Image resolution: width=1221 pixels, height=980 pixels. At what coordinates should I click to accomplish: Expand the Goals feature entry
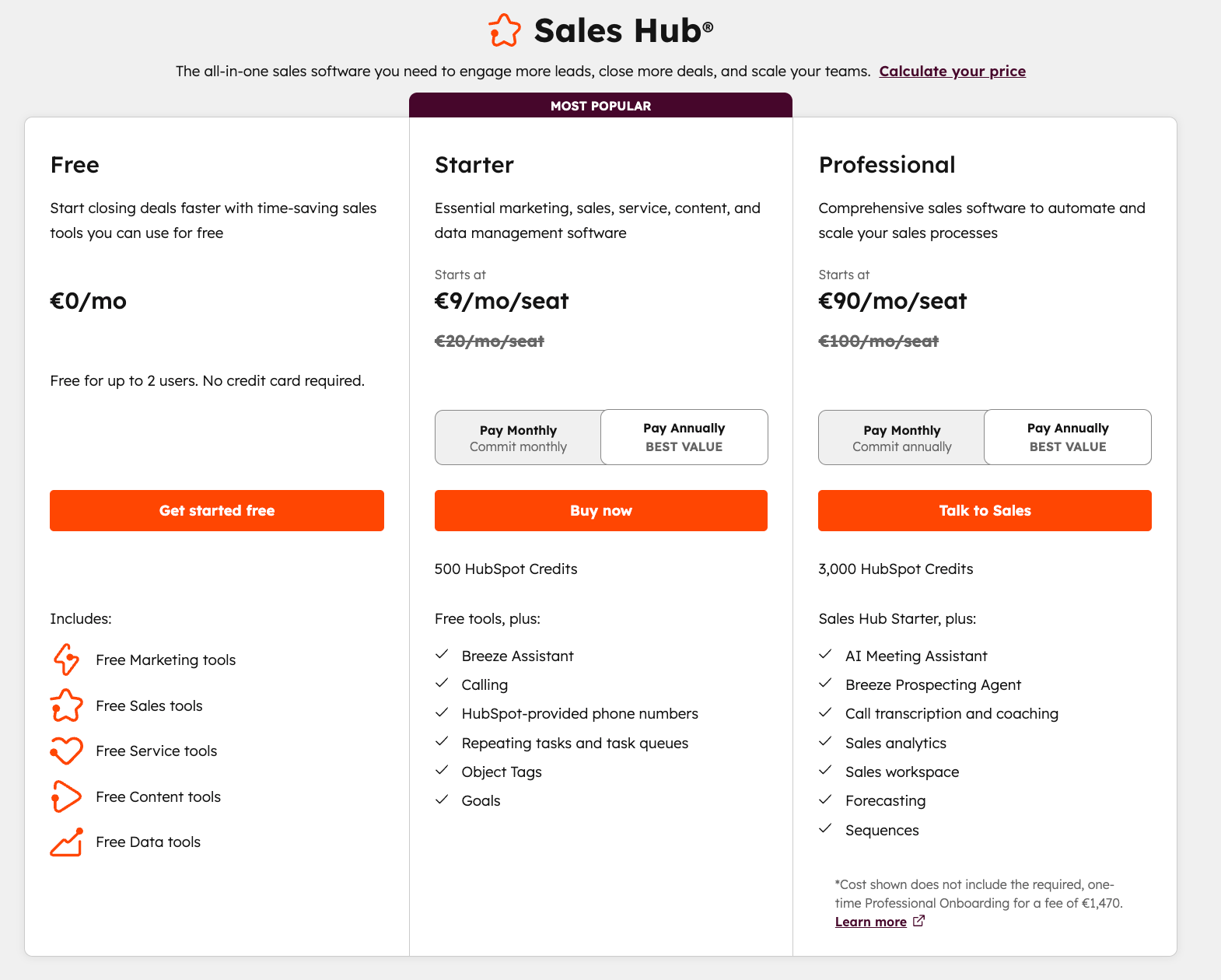tap(481, 800)
